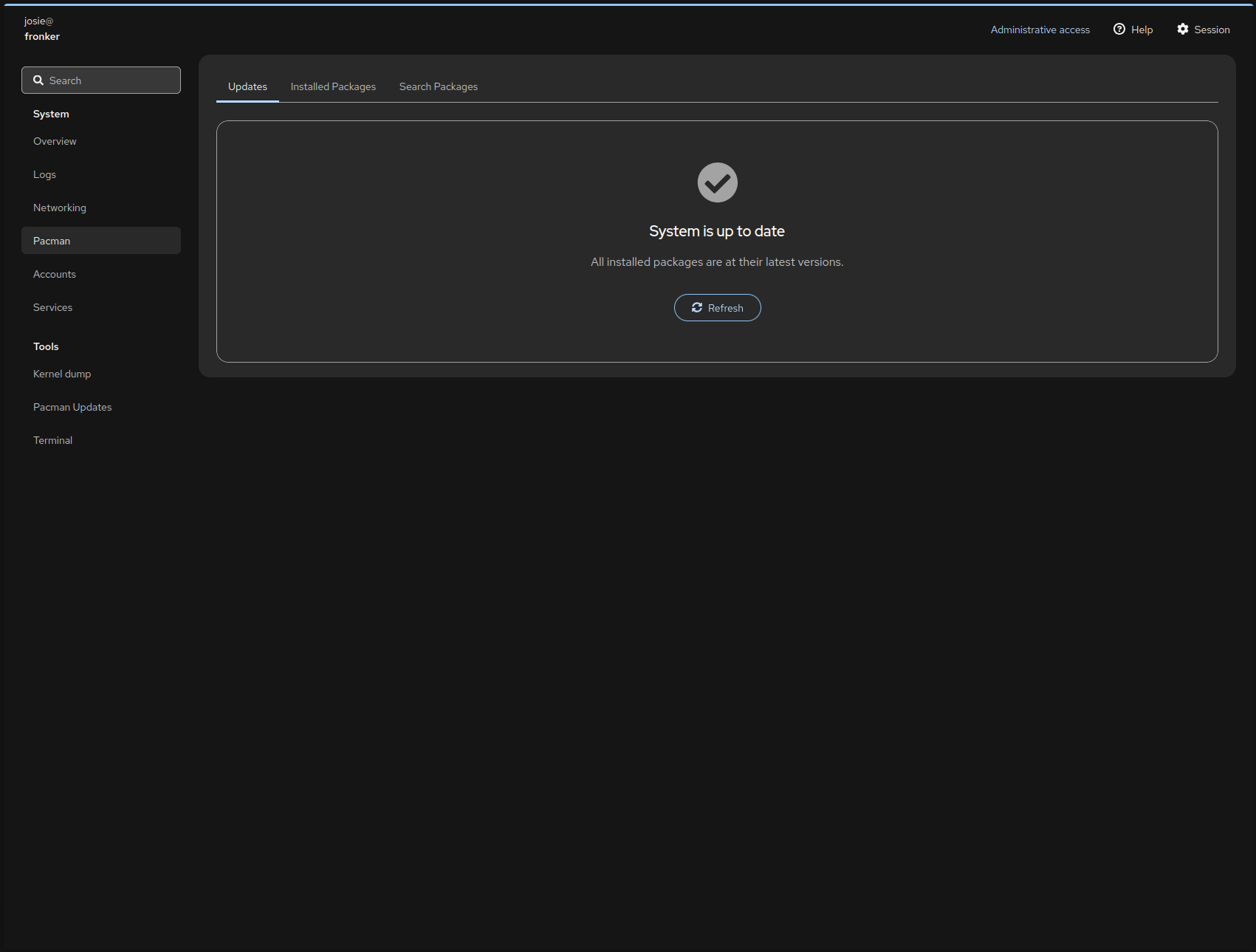Screen dimensions: 1256x952
Task: Navigate to the Networking section
Action: coord(60,208)
